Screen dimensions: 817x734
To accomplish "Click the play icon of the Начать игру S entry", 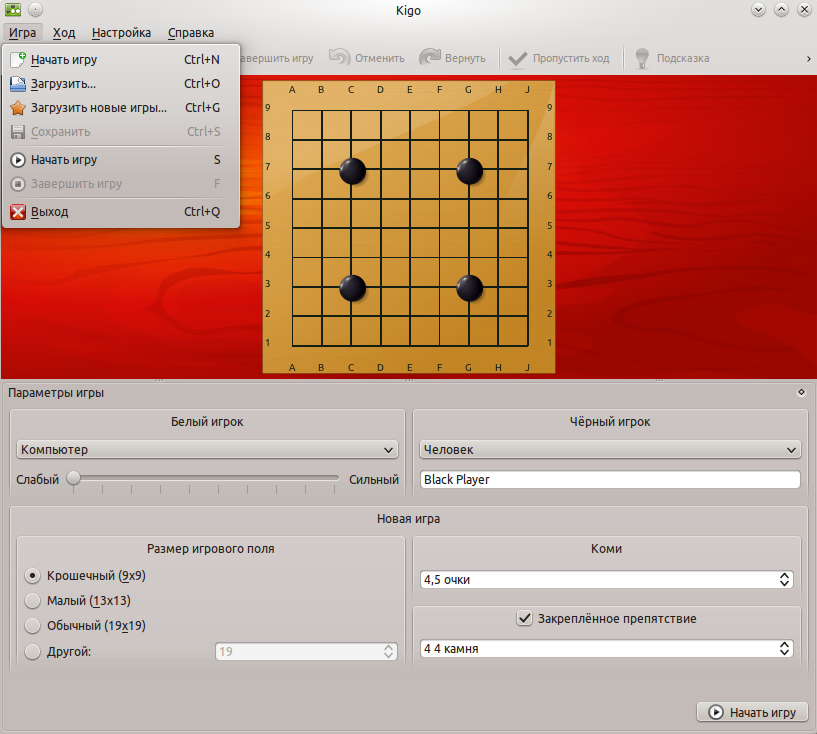I will 18,160.
